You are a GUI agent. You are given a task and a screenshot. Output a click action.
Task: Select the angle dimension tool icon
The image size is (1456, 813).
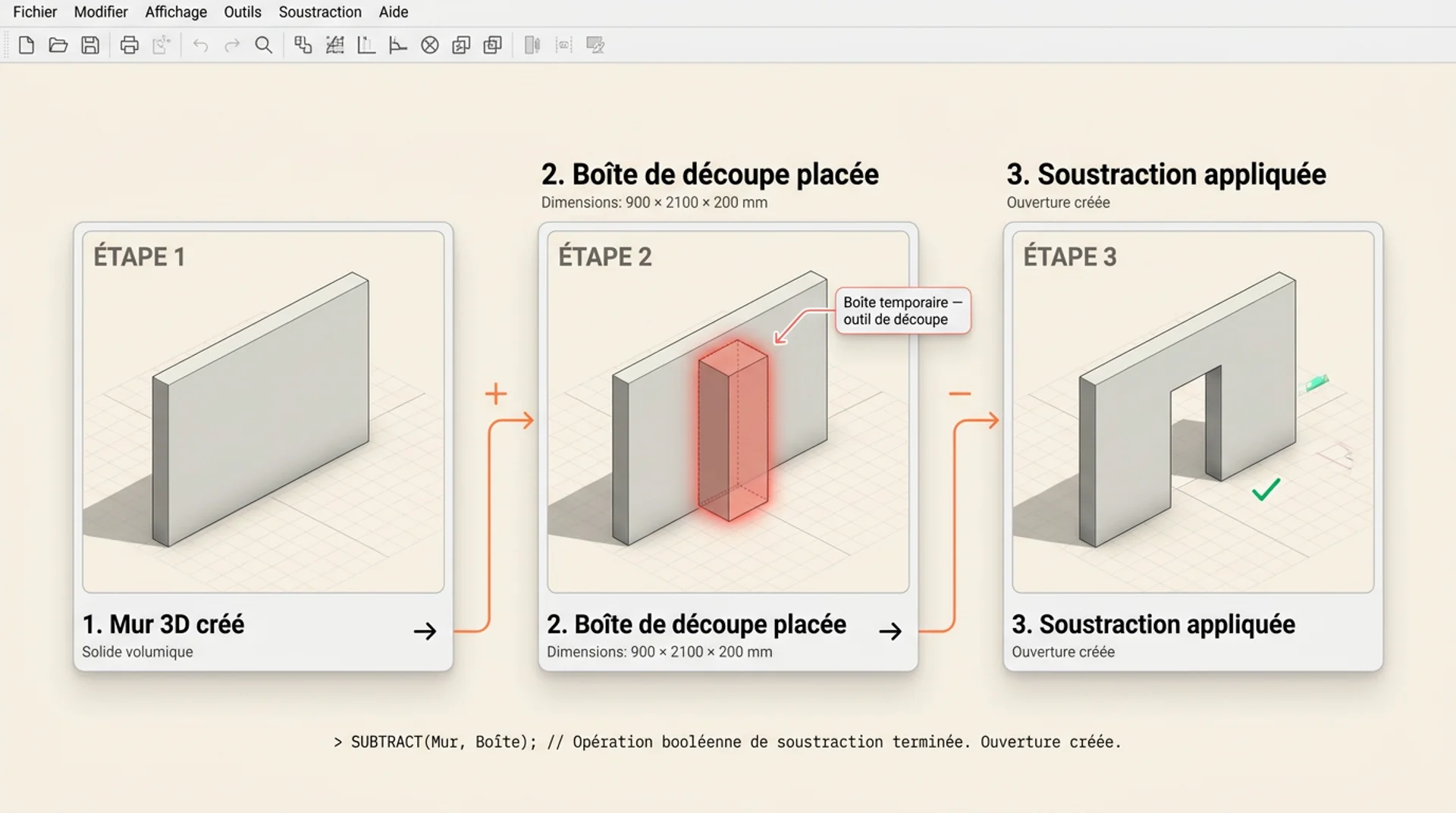[398, 46]
